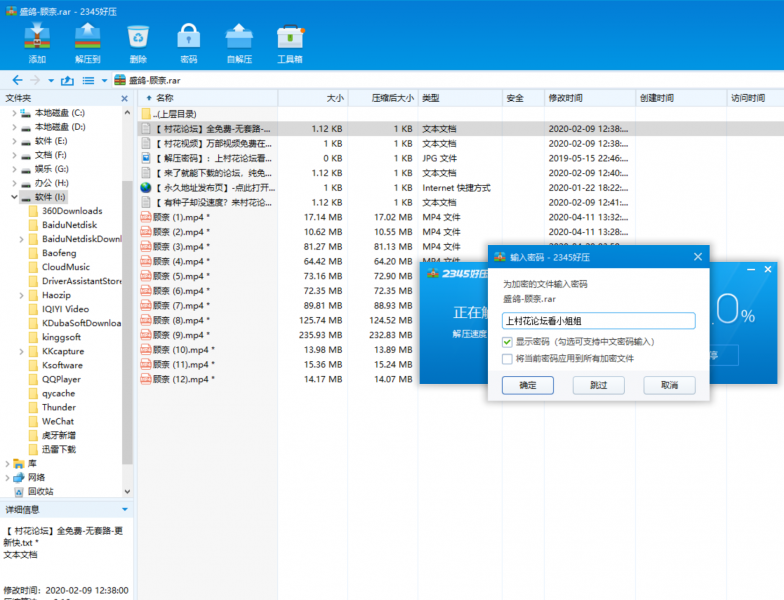Expand the Haozip folder node
The image size is (784, 600).
click(21, 295)
